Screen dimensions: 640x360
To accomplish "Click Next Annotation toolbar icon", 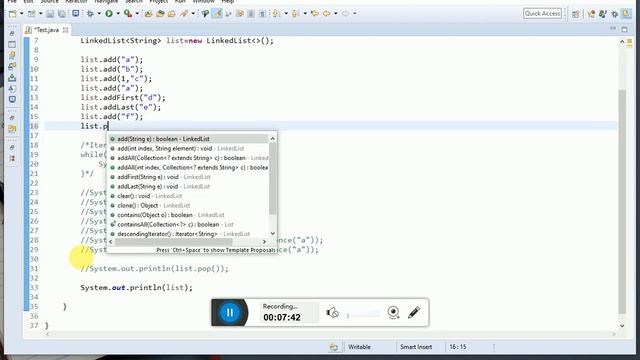I will coord(276,13).
